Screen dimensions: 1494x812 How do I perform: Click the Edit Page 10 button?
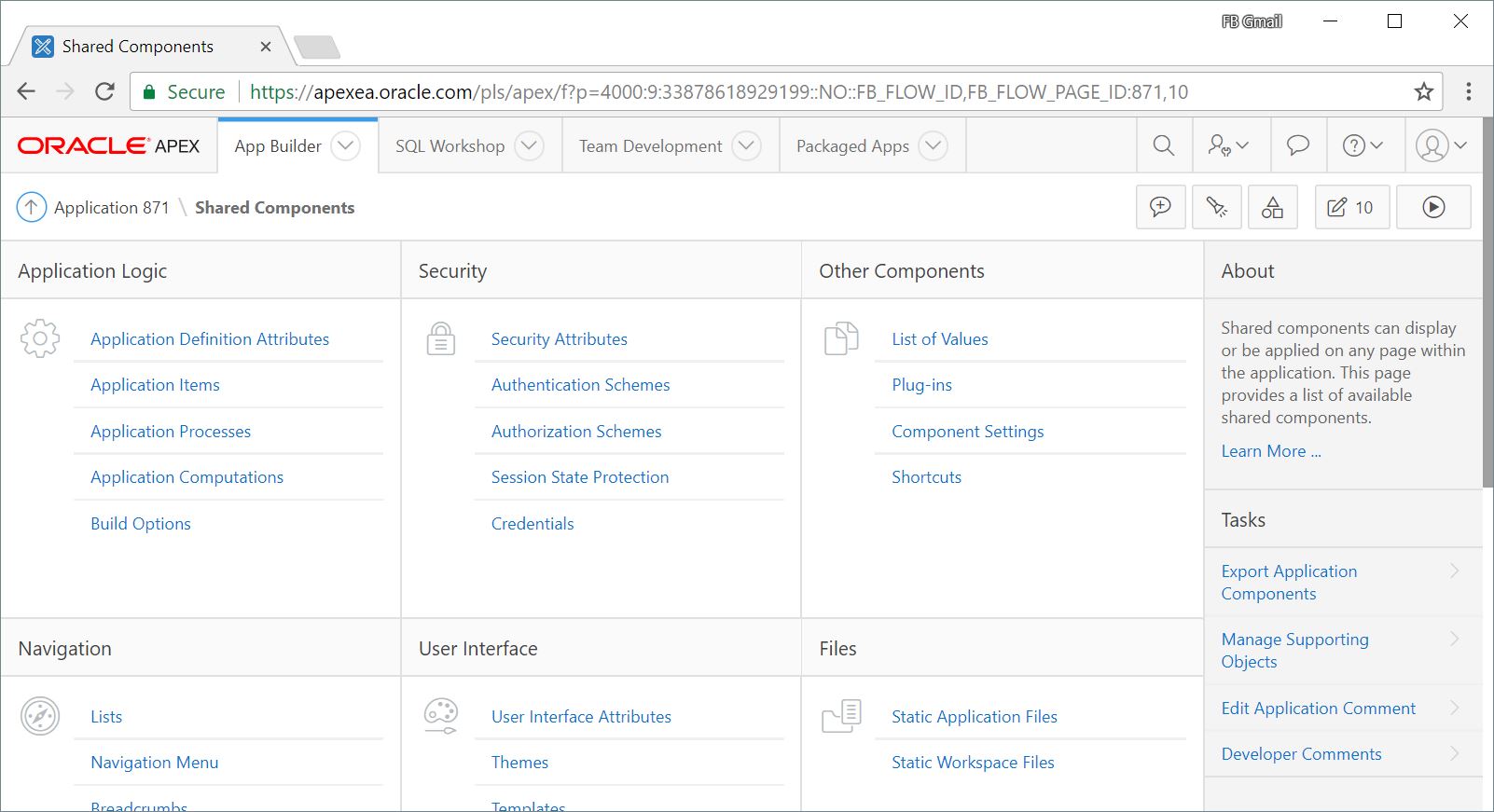1352,207
